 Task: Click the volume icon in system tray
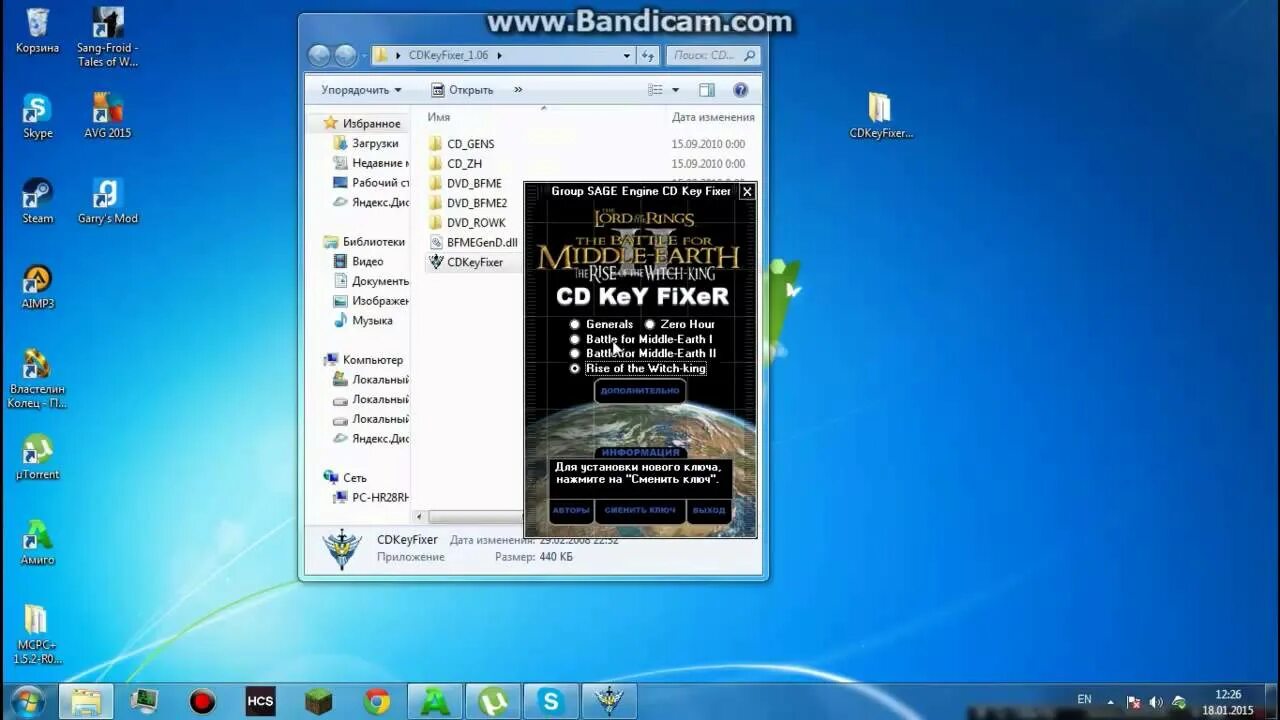[1157, 702]
